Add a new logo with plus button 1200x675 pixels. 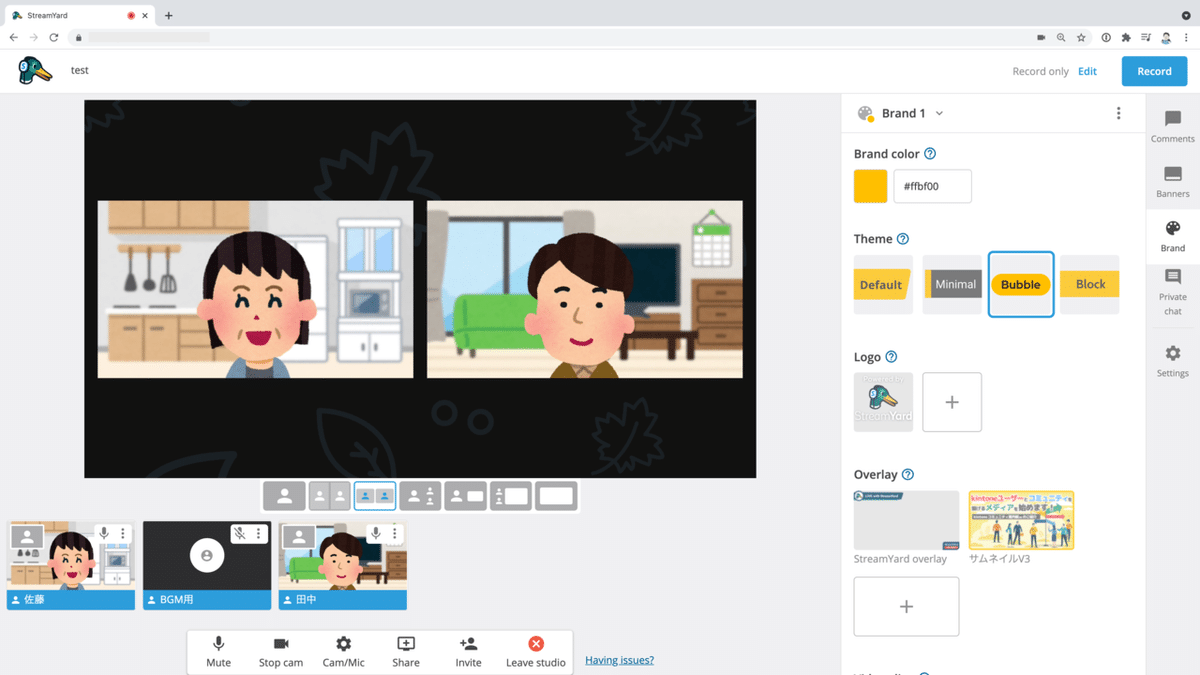(x=952, y=402)
